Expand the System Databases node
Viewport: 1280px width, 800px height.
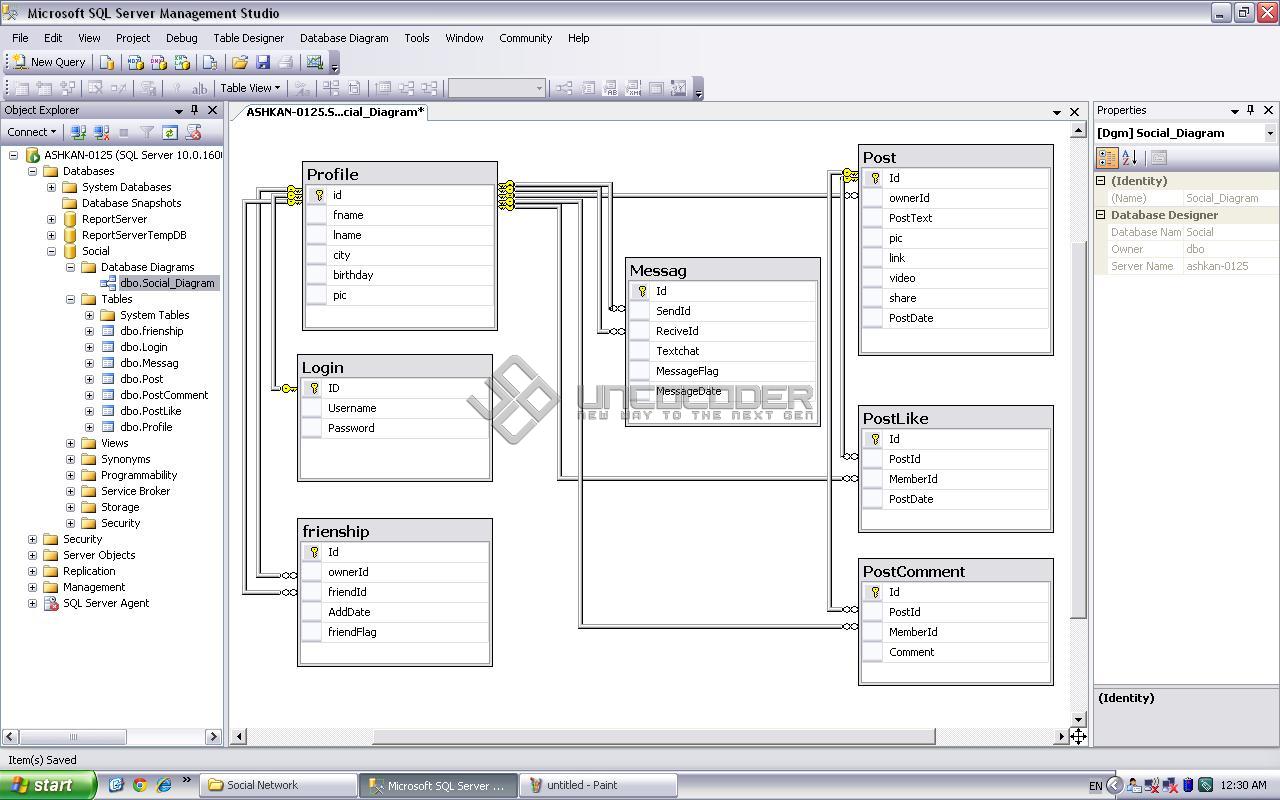[51, 187]
